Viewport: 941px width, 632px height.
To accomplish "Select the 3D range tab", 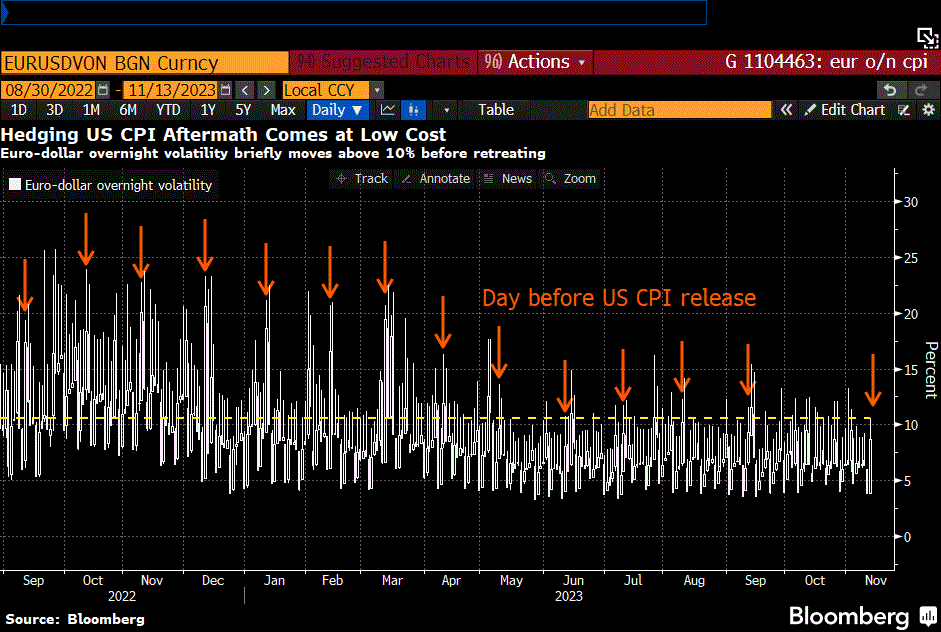I will click(x=55, y=110).
